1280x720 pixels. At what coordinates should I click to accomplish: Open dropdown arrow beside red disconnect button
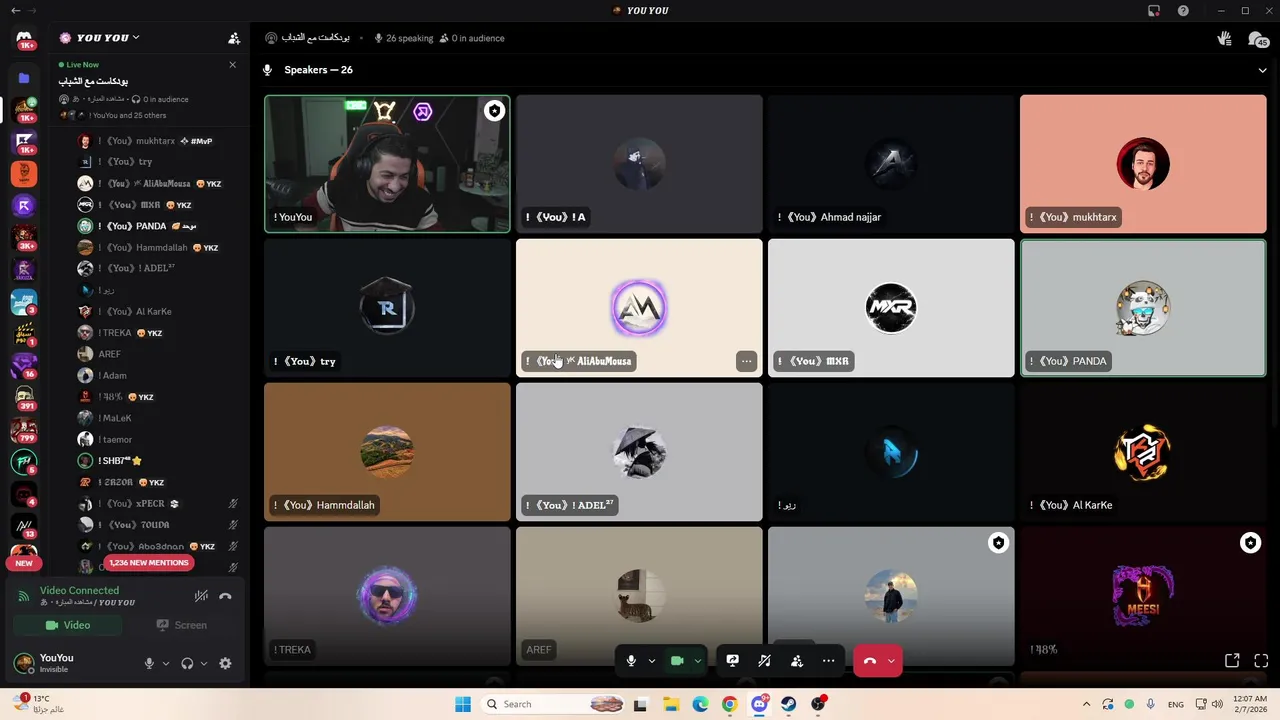(x=891, y=661)
